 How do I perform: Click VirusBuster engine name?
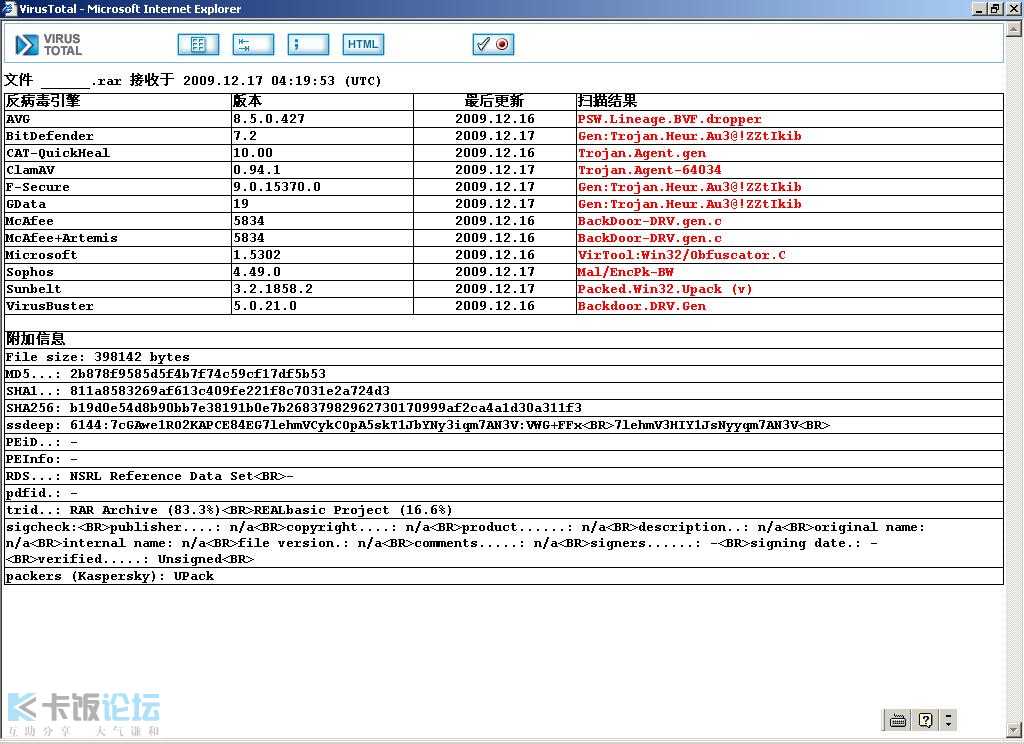click(50, 306)
